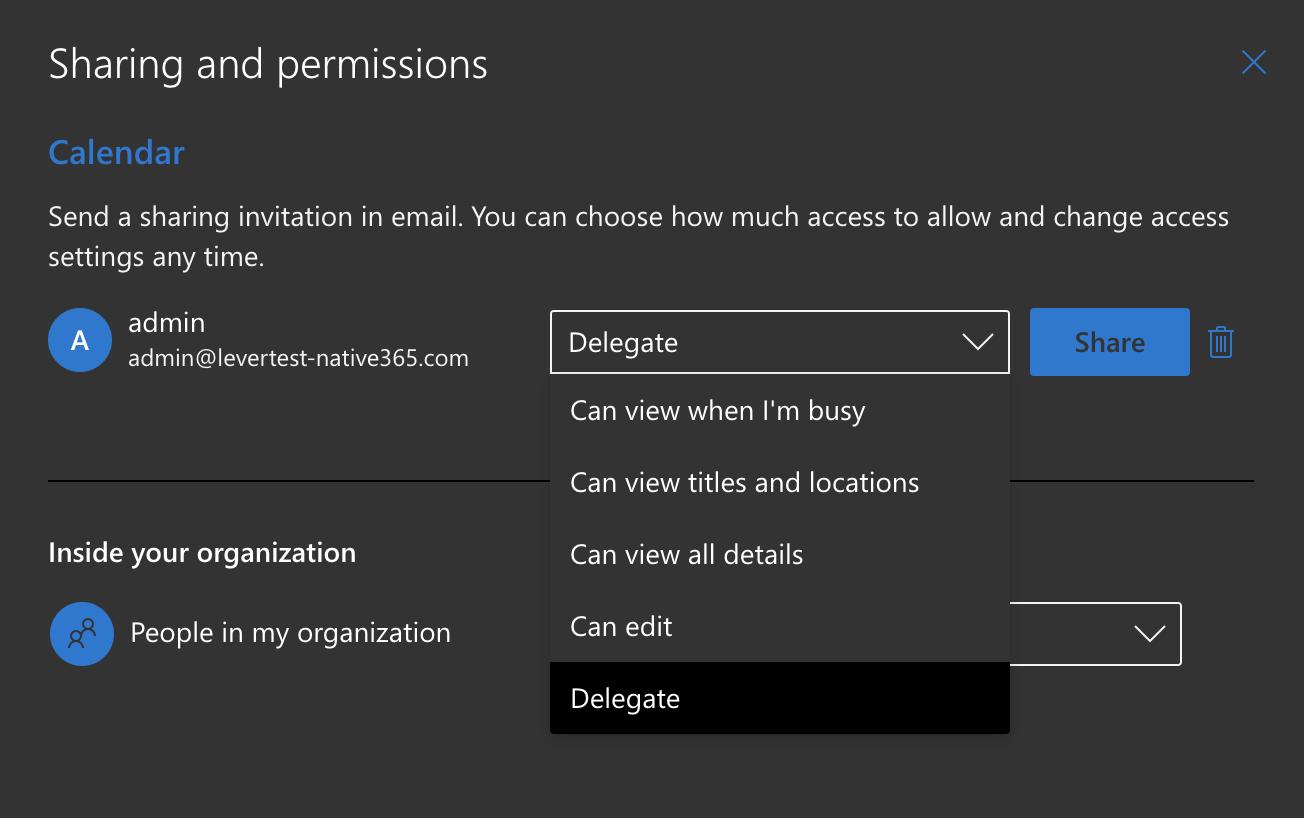The width and height of the screenshot is (1304, 818).
Task: Choose Can view all details permission
Action: (x=686, y=554)
